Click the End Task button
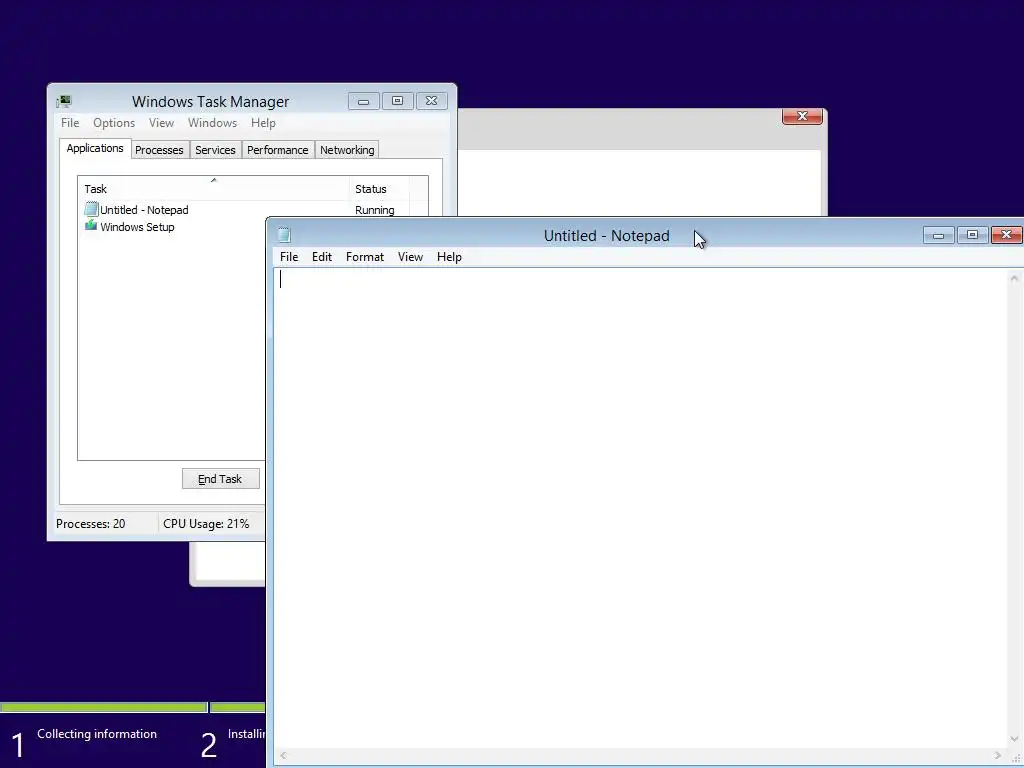Viewport: 1024px width, 768px height. 221,479
